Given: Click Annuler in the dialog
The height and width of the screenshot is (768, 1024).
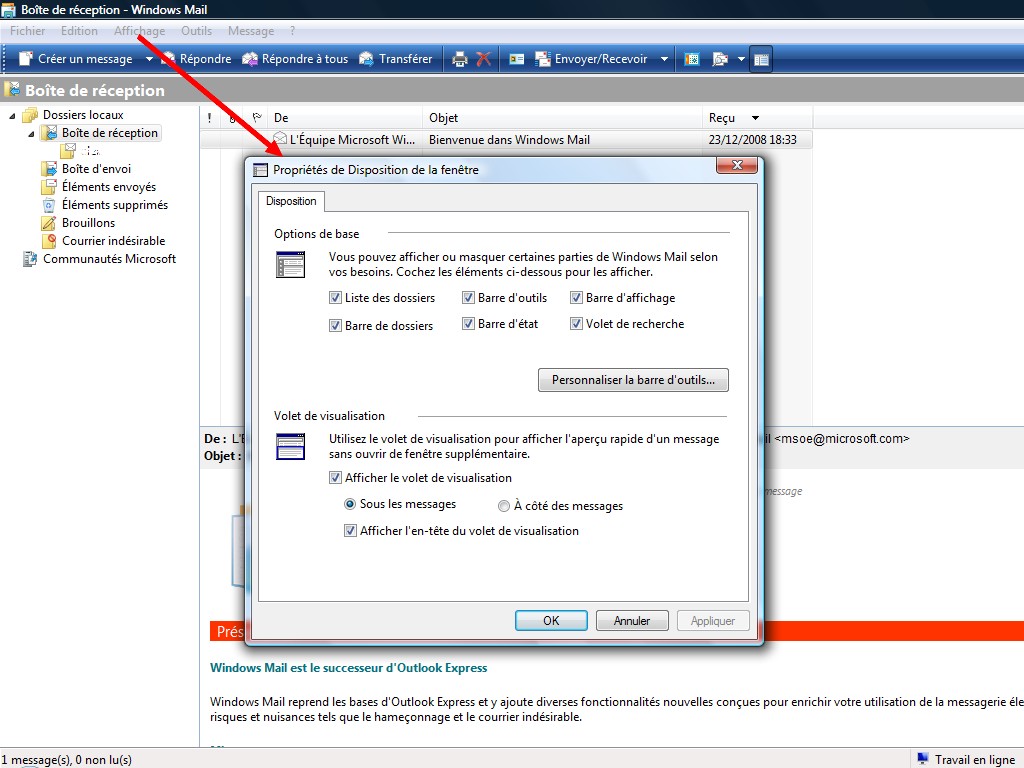Looking at the screenshot, I should pos(631,621).
